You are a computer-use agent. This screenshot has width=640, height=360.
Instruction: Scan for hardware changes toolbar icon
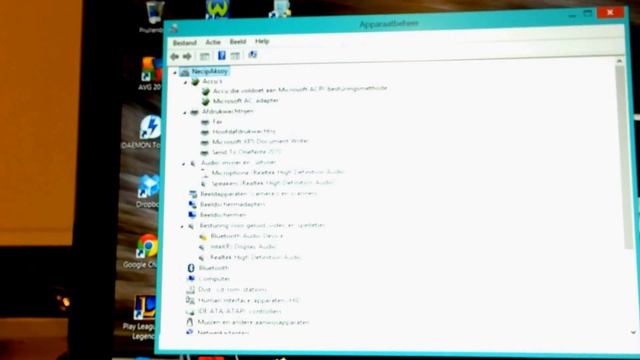coord(253,55)
